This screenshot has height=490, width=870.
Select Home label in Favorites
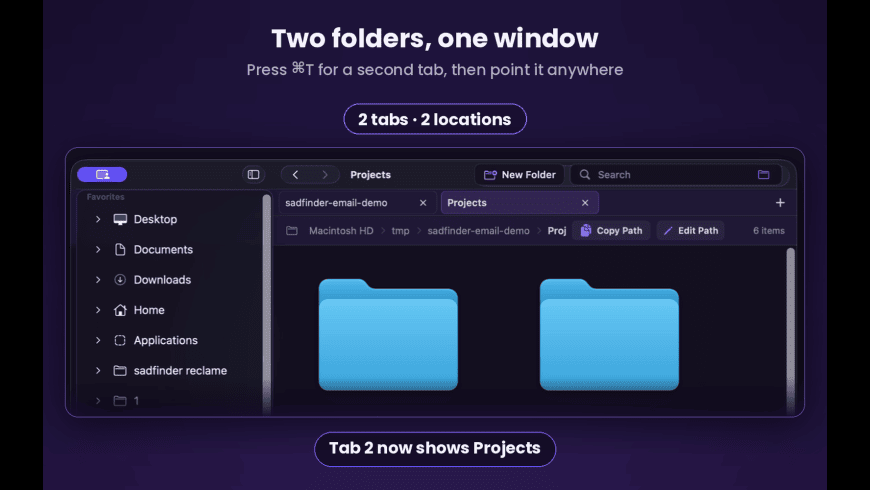[x=149, y=310]
